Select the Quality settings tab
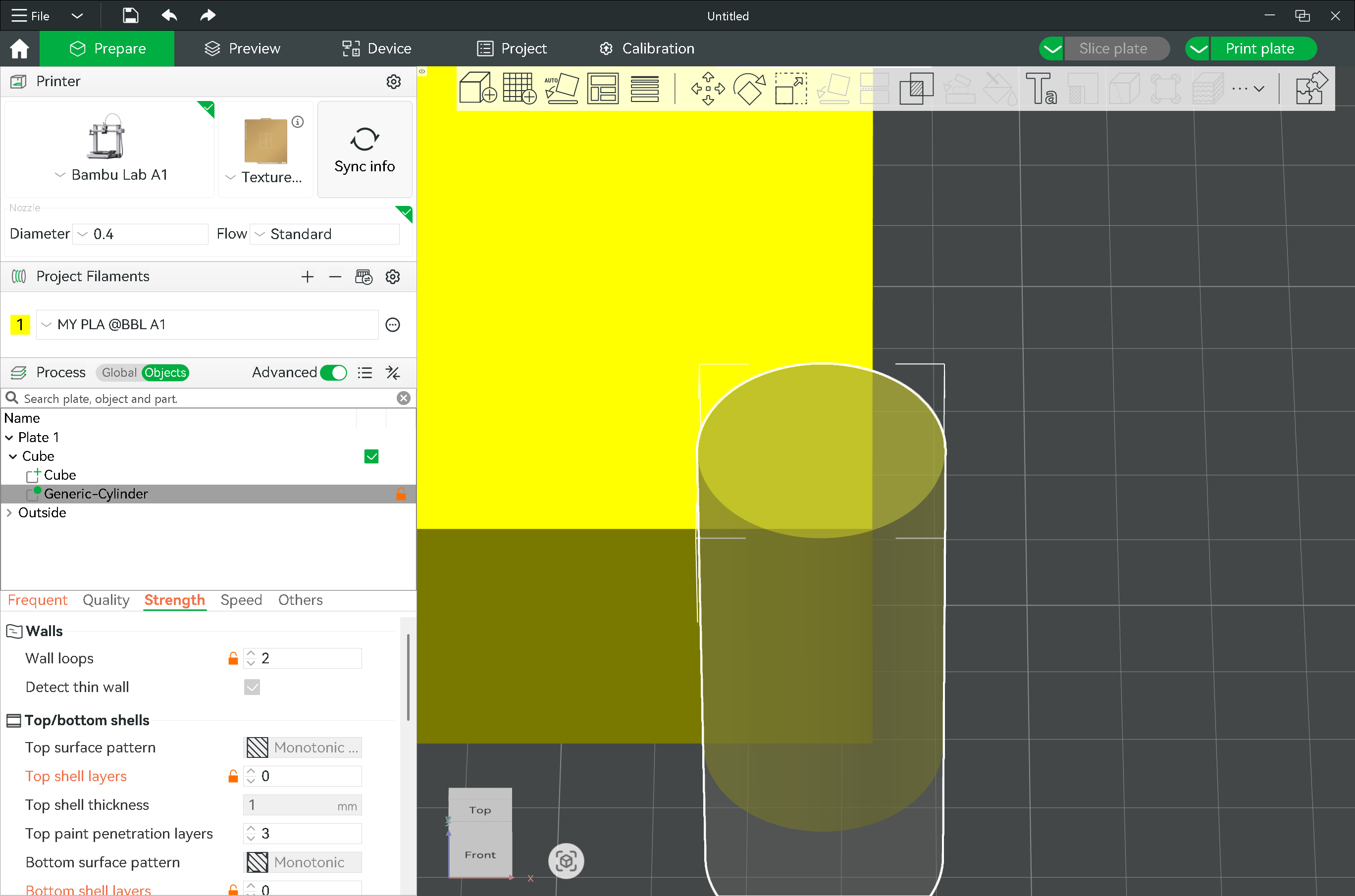1355x896 pixels. pos(106,600)
